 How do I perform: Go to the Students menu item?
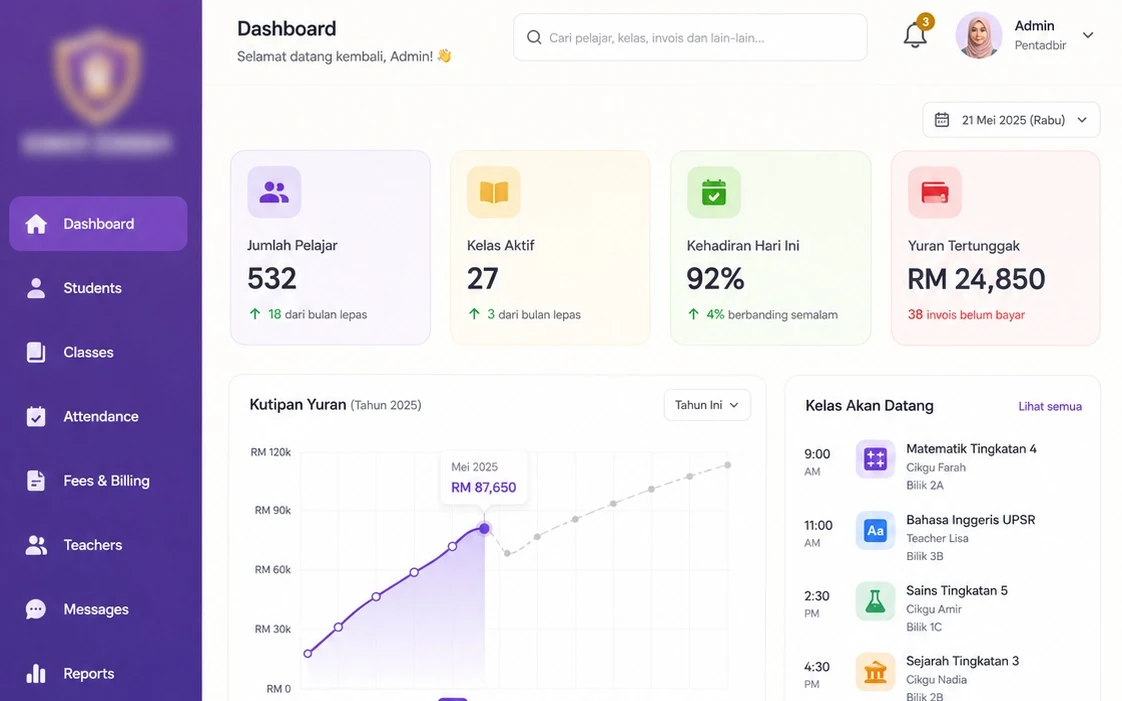click(98, 288)
